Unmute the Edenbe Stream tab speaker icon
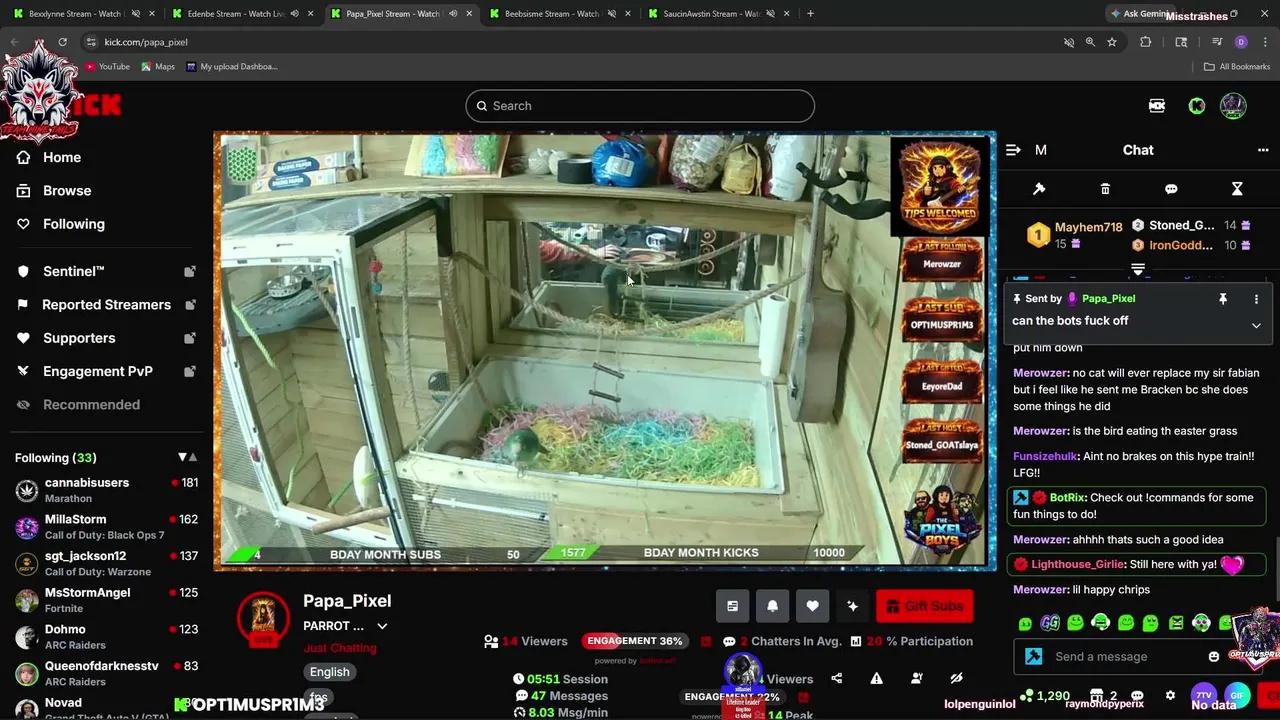1280x720 pixels. [x=294, y=14]
